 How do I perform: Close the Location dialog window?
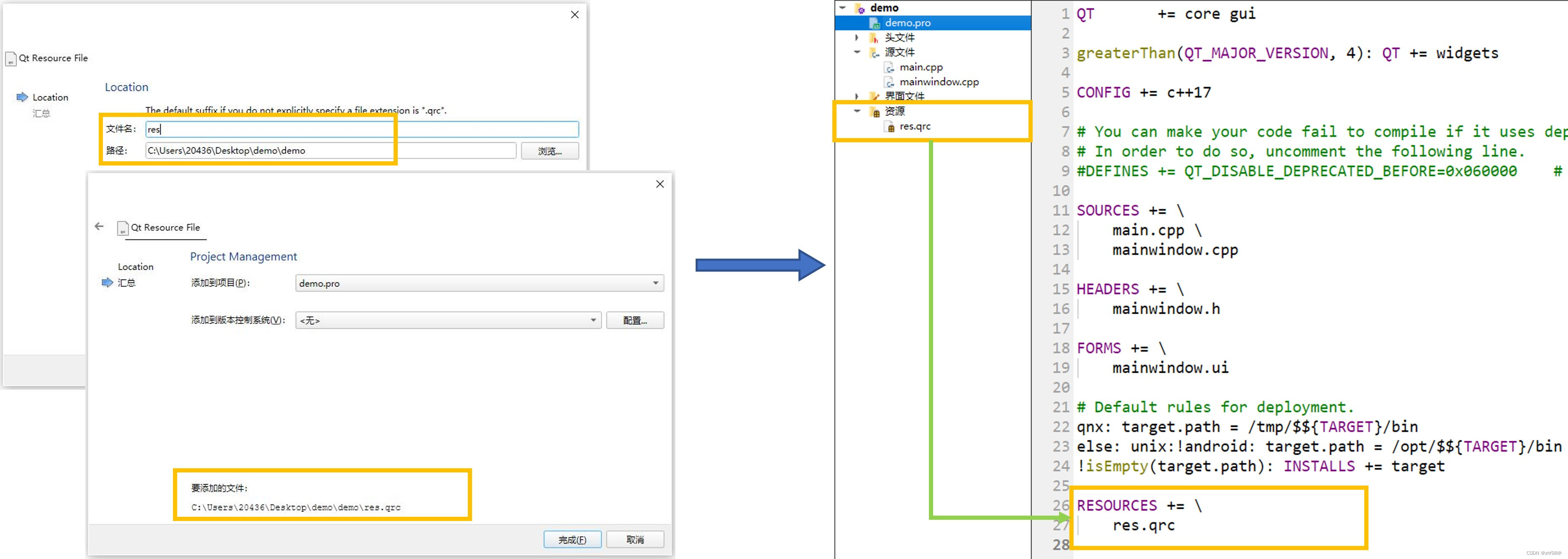click(x=575, y=15)
